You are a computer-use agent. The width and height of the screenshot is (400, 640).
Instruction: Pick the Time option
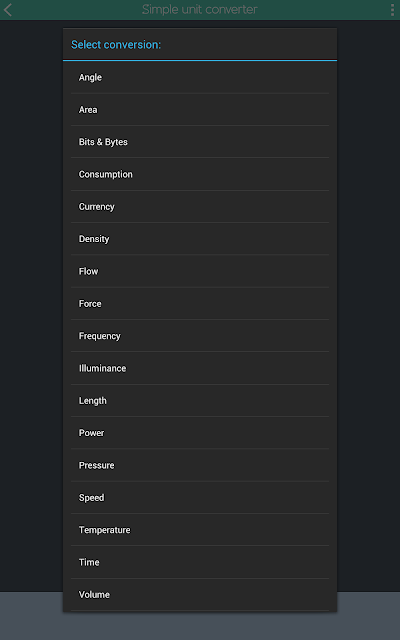click(200, 562)
